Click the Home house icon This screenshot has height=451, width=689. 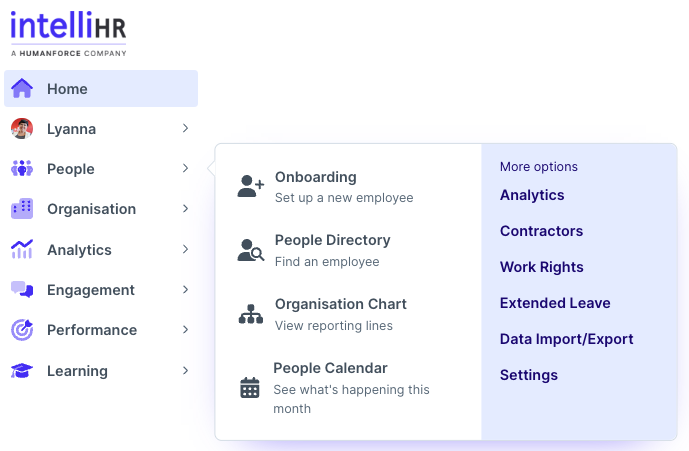(22, 89)
